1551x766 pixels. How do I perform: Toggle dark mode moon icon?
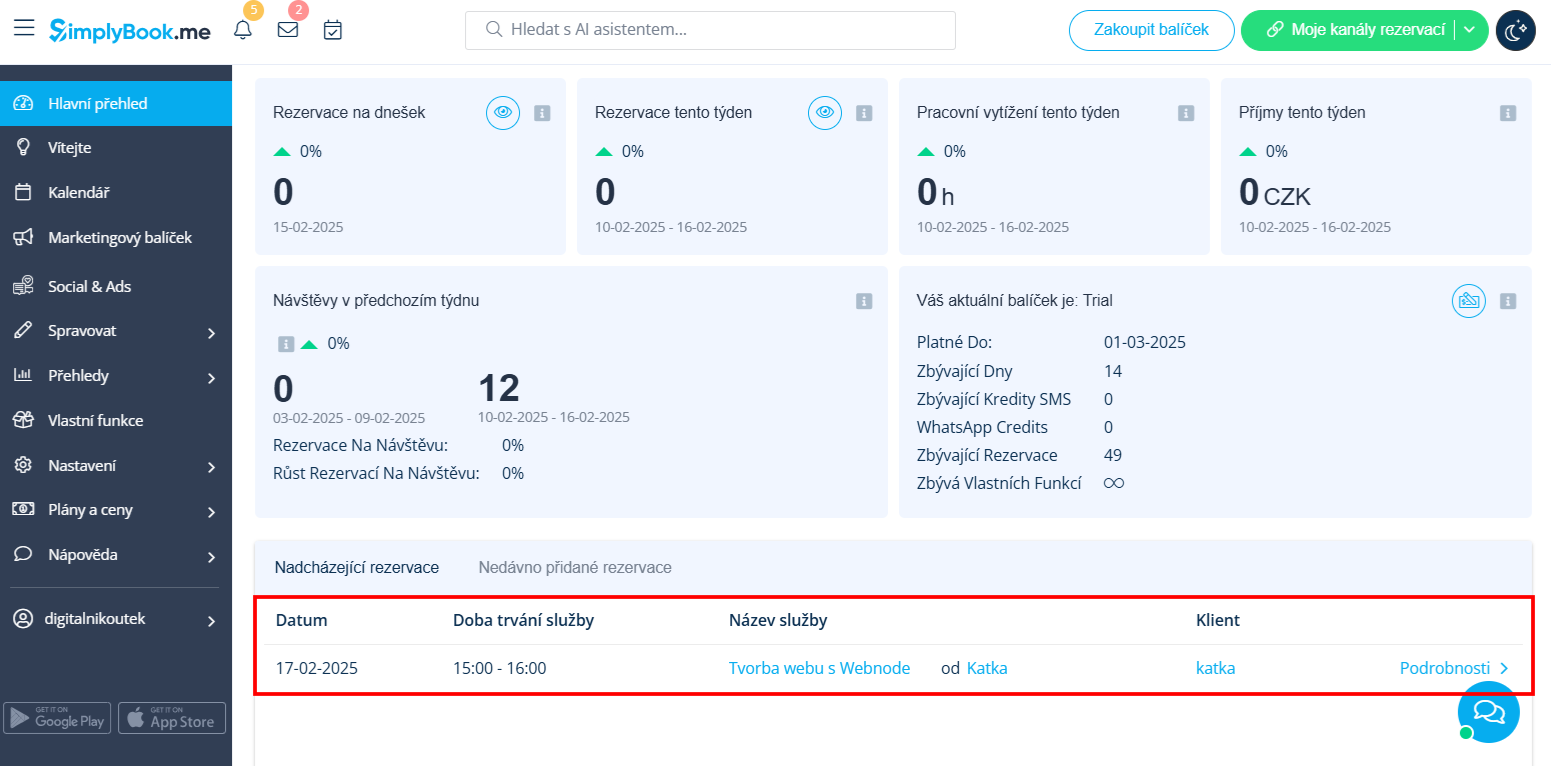point(1515,30)
